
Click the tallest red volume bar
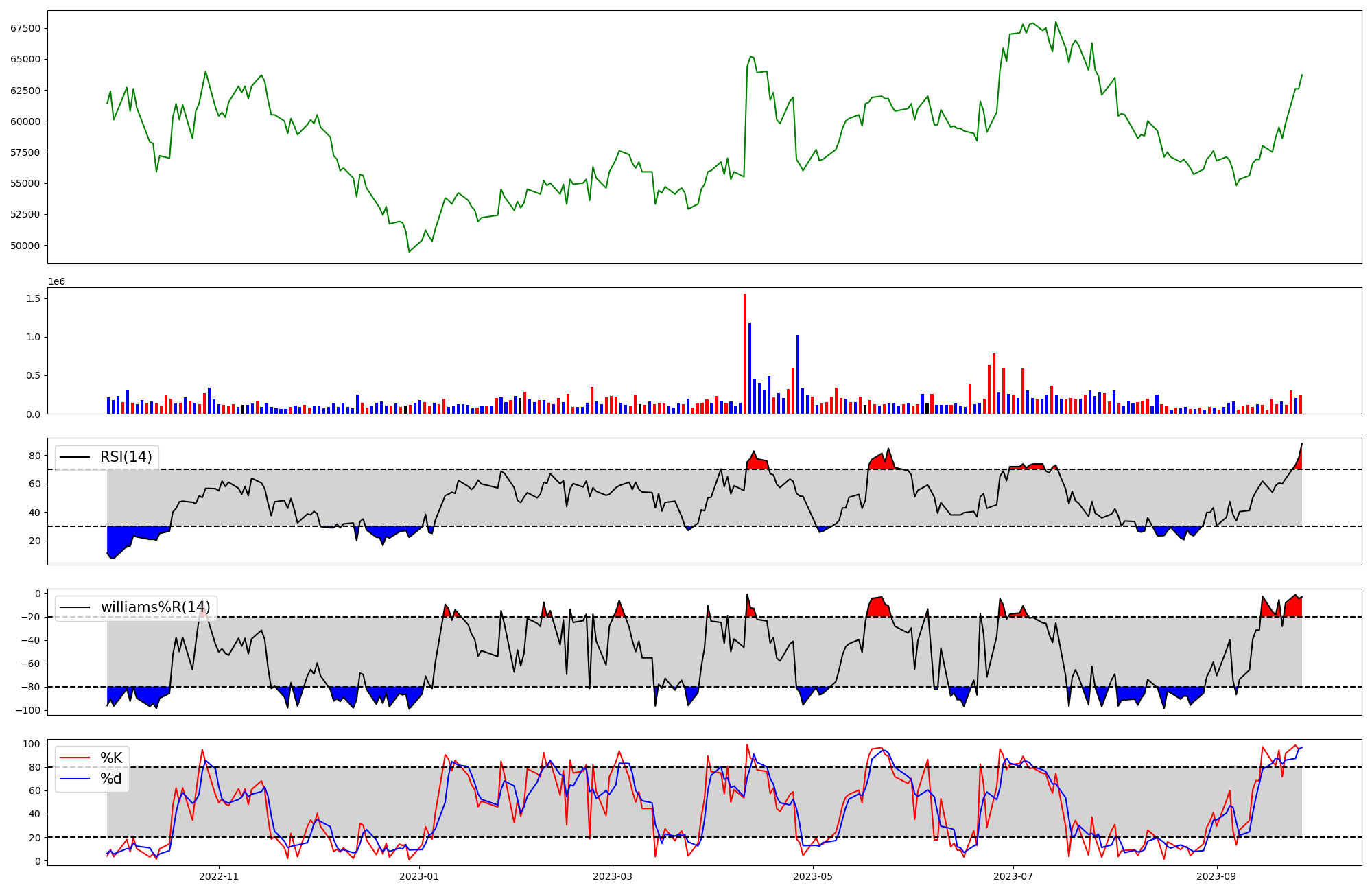(x=745, y=353)
